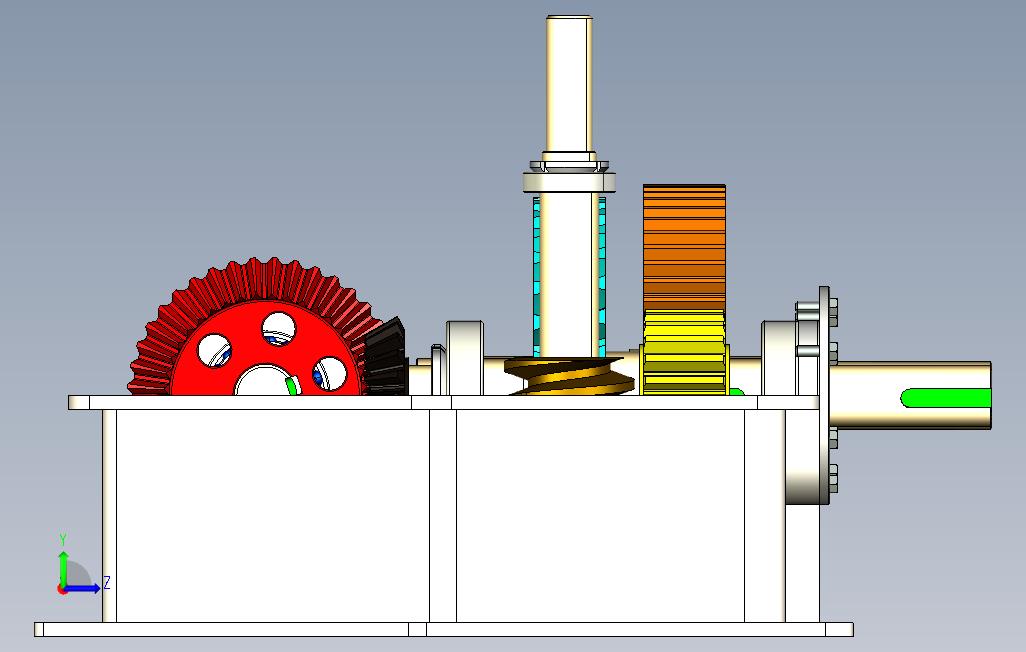Pick the yellow spur gear
1026x652 pixels.
coord(684,353)
